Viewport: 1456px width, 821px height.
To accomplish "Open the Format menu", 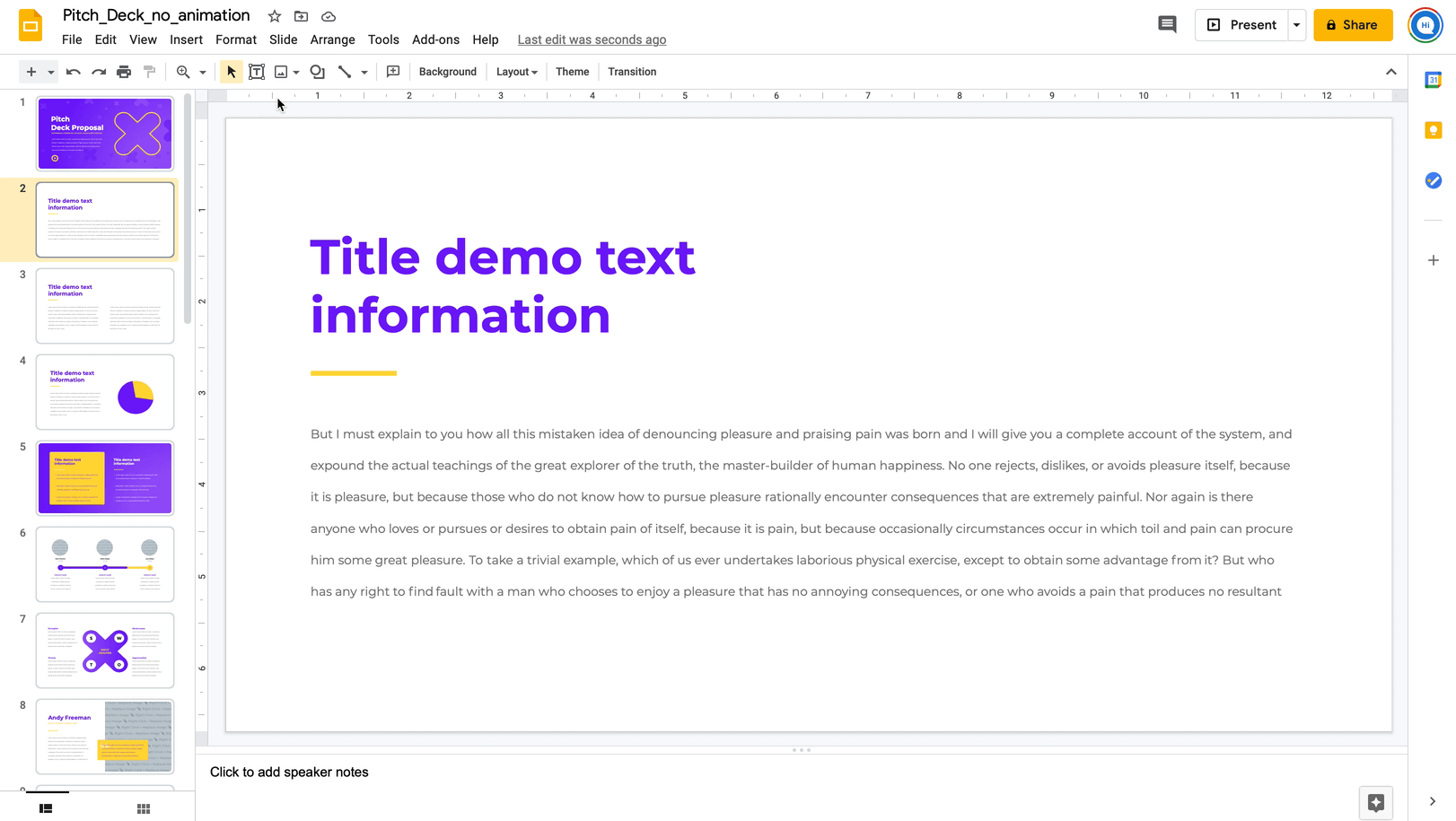I will [x=236, y=39].
